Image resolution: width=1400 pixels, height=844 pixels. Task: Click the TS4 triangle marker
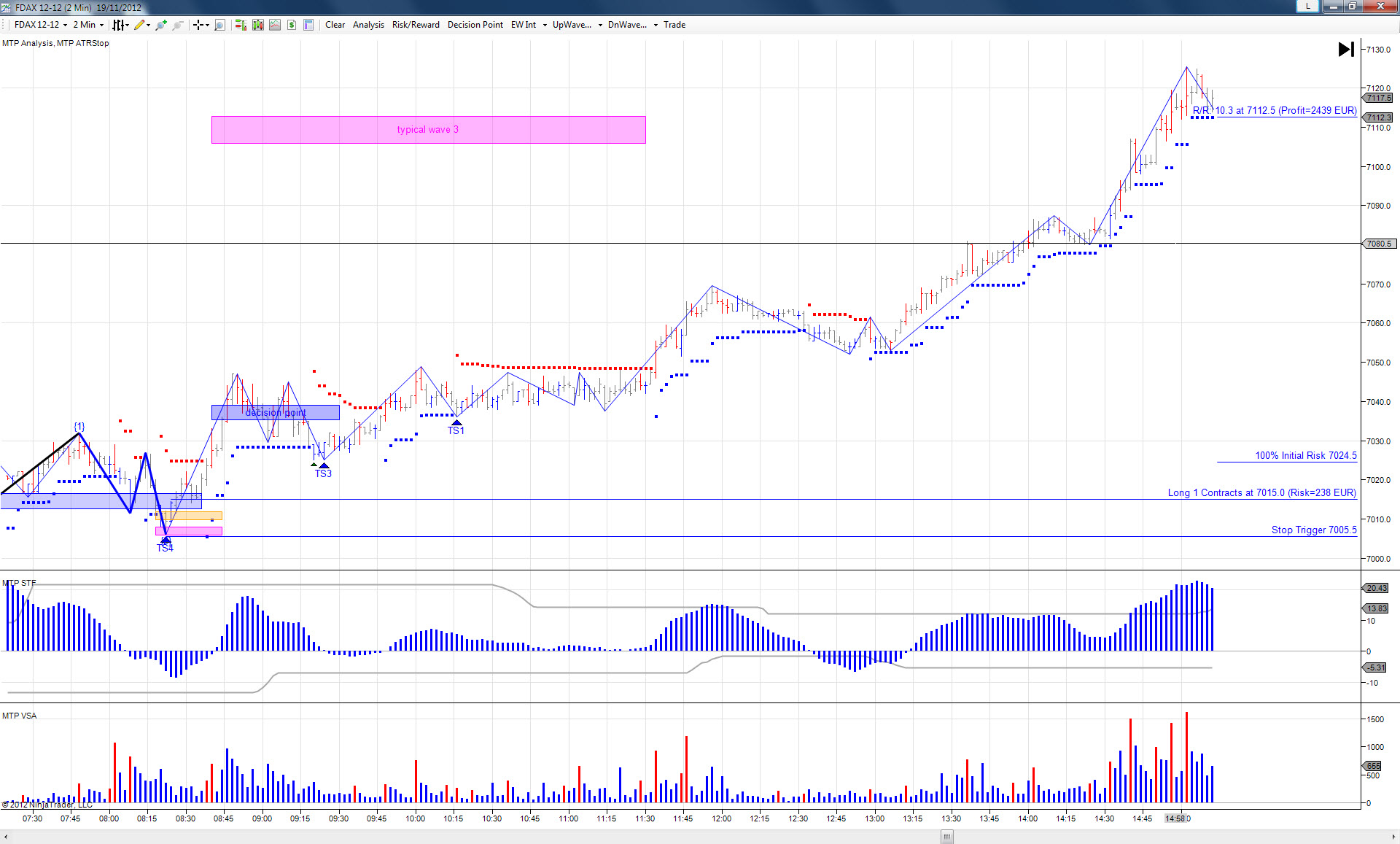166,540
